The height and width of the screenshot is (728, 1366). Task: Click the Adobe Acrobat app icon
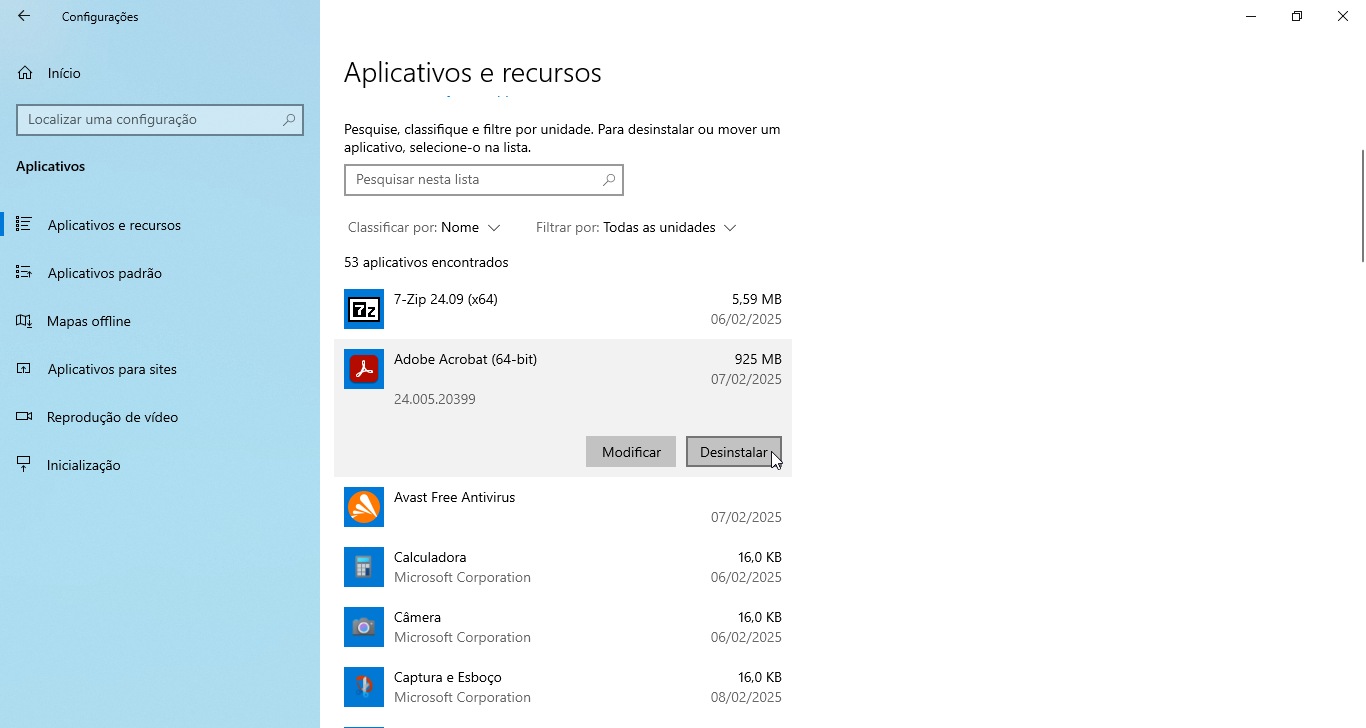click(364, 369)
